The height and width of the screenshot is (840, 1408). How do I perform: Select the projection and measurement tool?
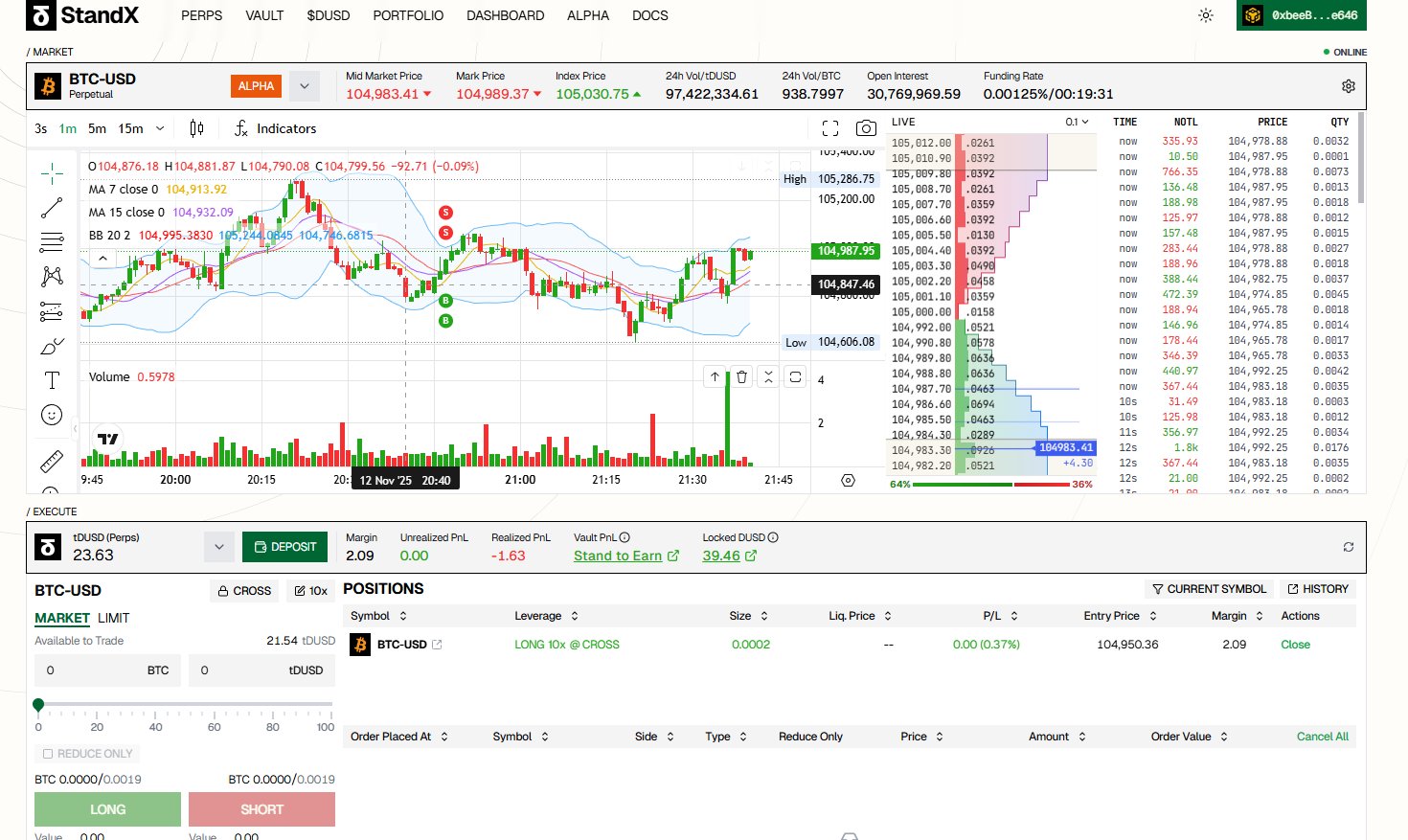click(x=52, y=311)
